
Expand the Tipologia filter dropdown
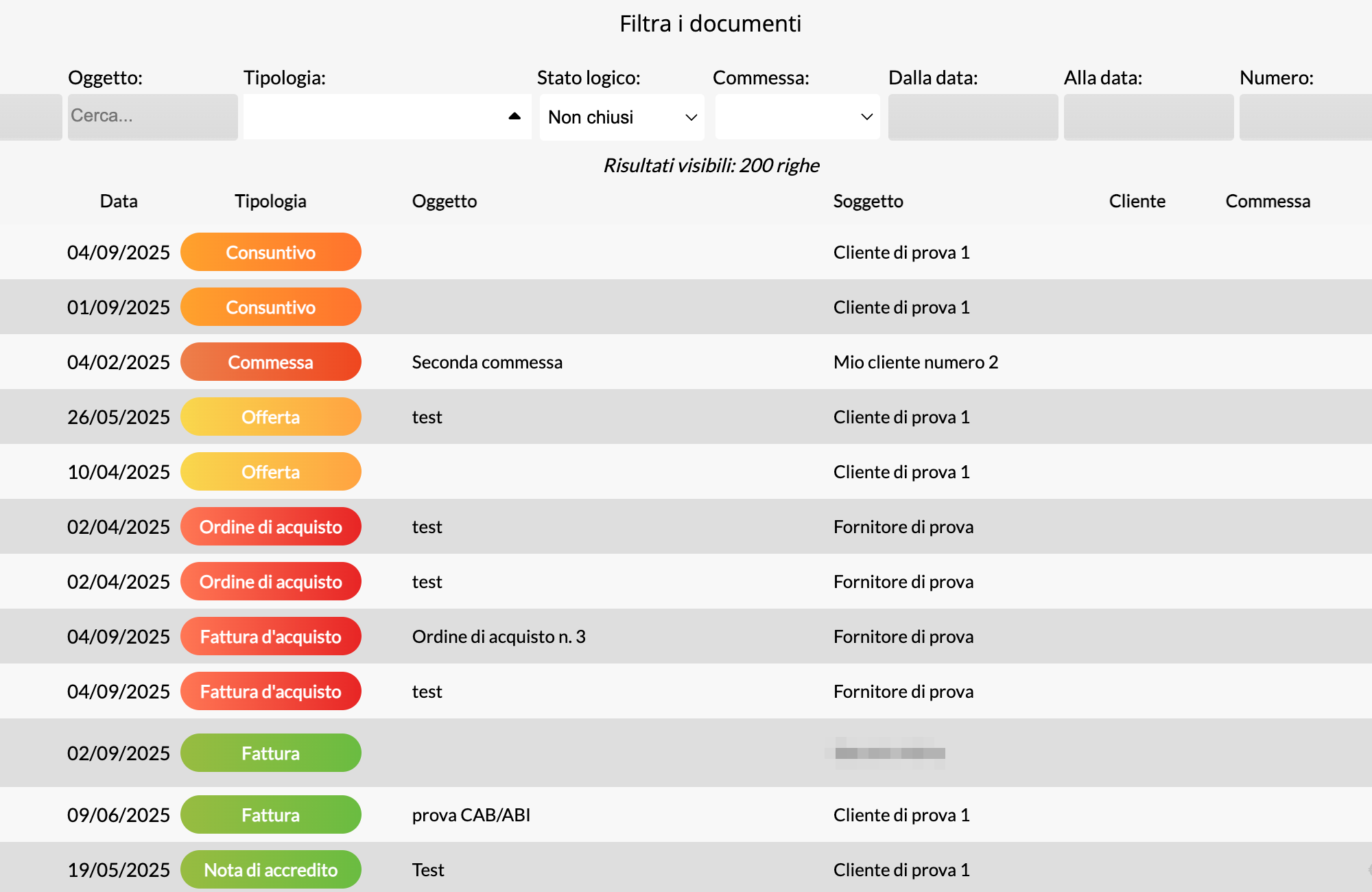[x=387, y=117]
